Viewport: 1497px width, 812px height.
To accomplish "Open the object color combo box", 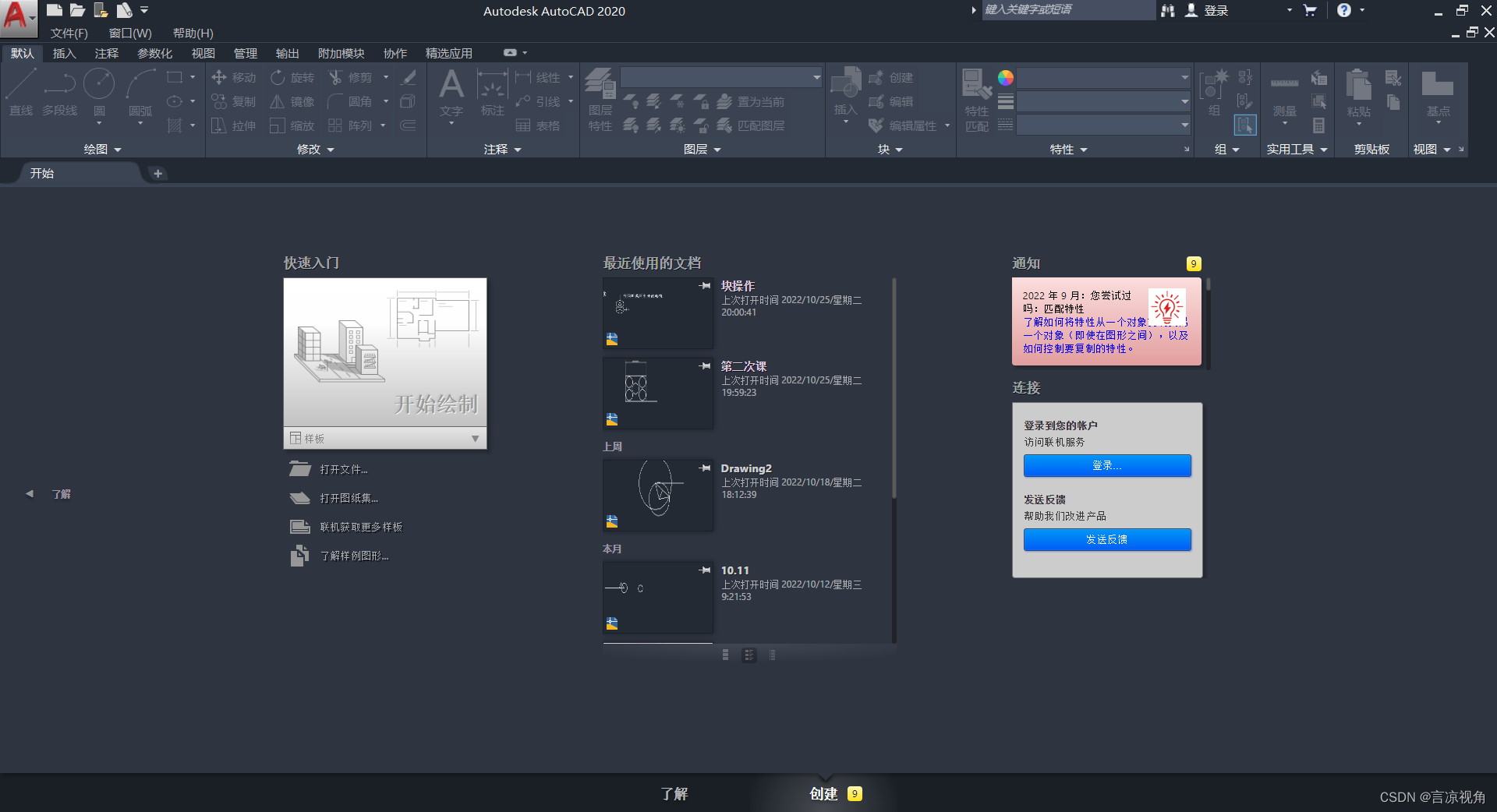I will point(1103,77).
